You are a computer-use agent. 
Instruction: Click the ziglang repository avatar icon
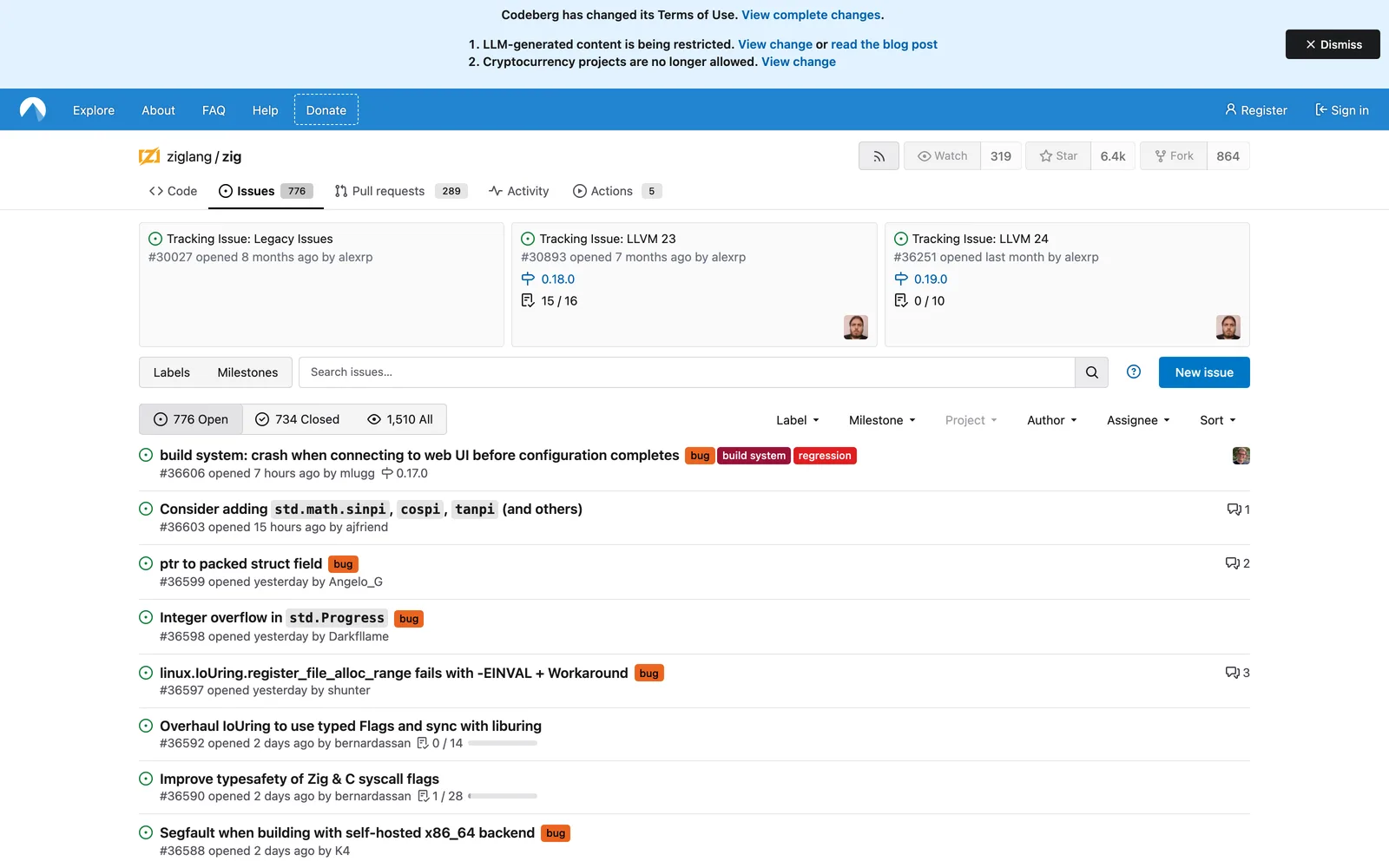pos(149,156)
